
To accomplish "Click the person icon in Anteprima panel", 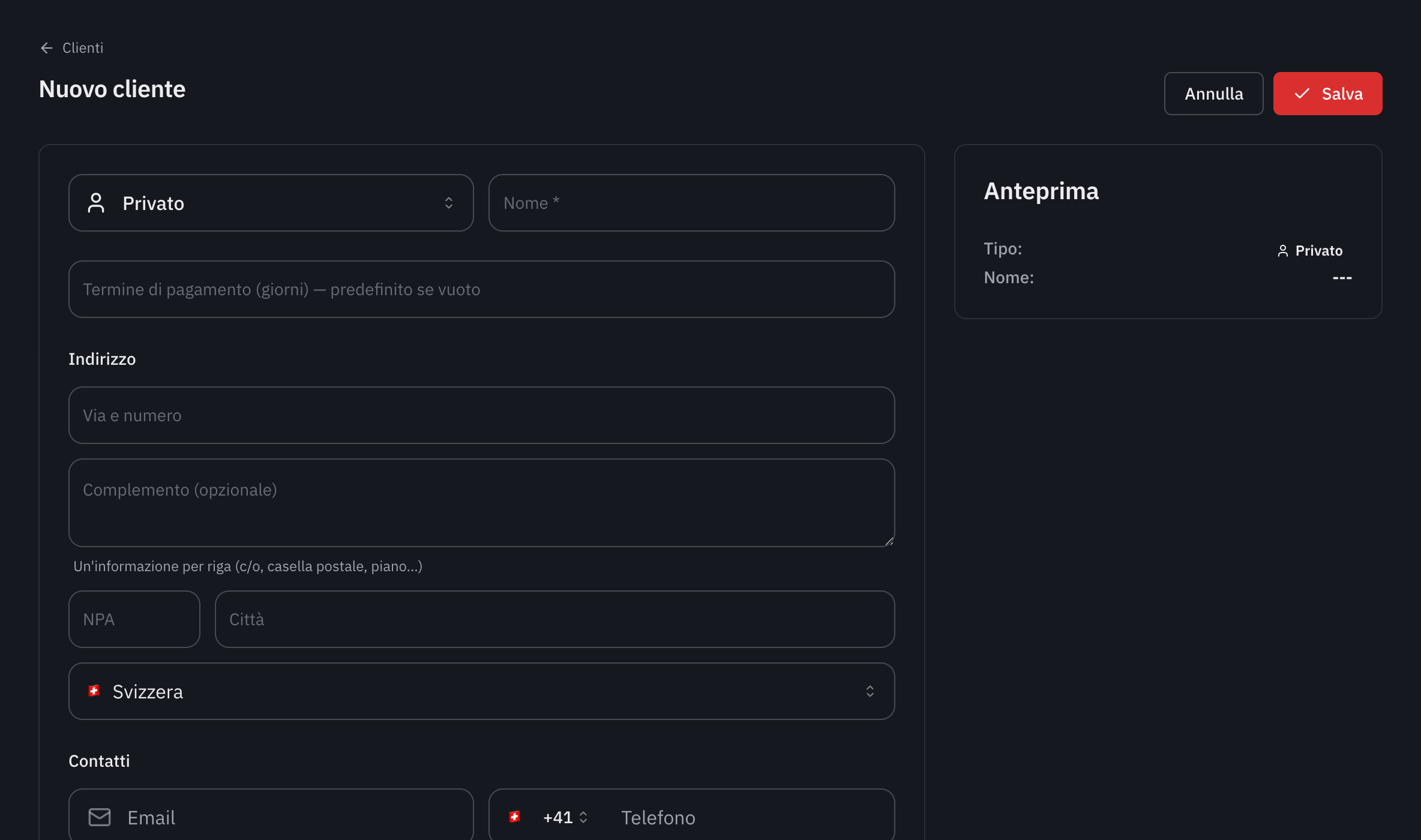I will coord(1283,251).
